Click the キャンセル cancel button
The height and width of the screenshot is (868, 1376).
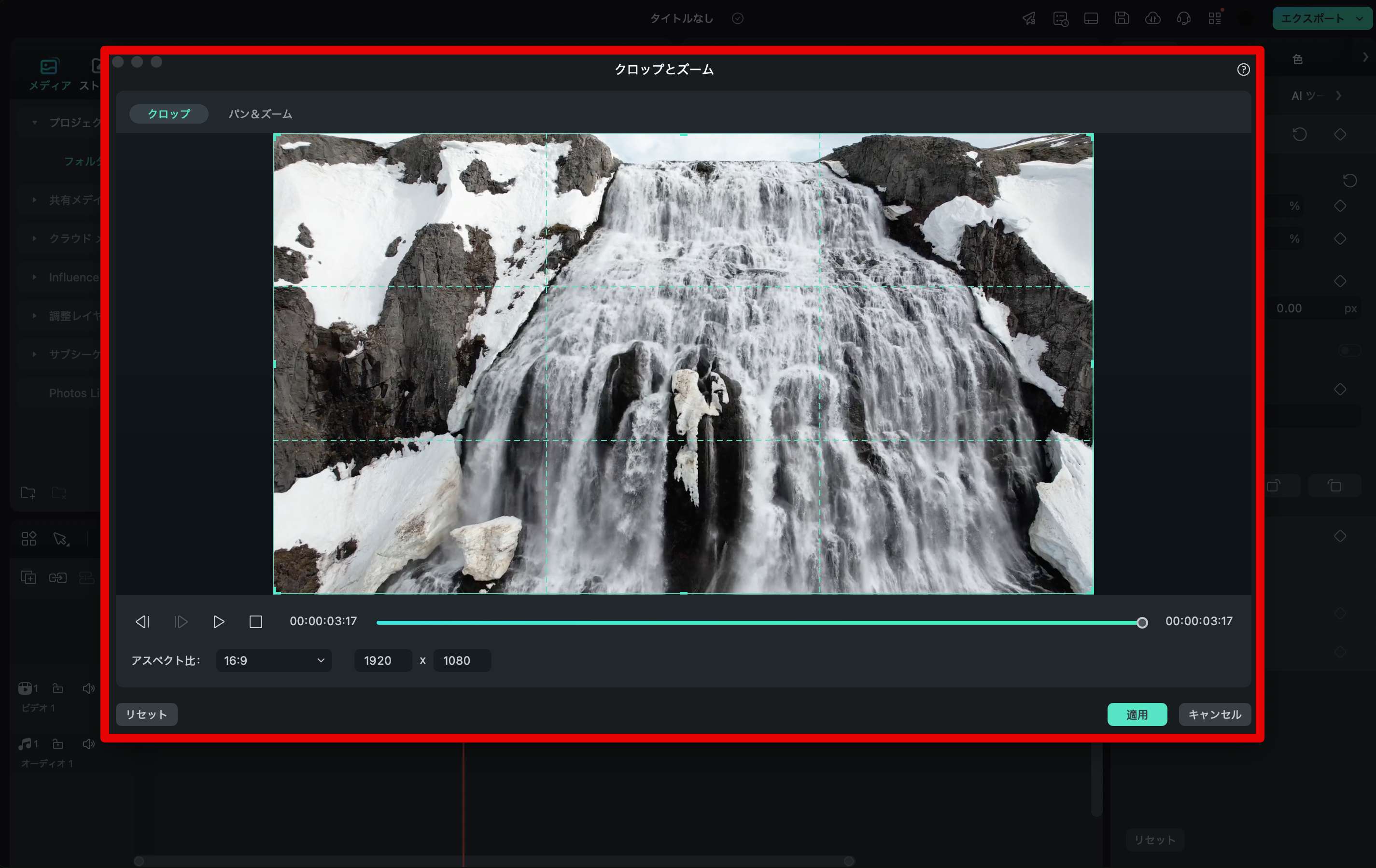[x=1214, y=715]
